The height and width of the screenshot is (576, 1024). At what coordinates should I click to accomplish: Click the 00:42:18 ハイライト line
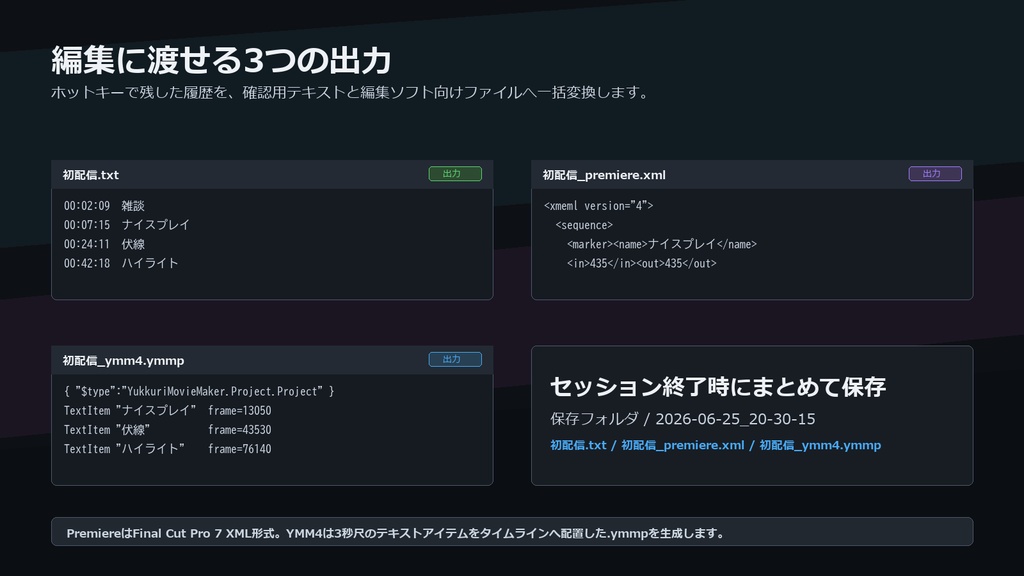(121, 263)
